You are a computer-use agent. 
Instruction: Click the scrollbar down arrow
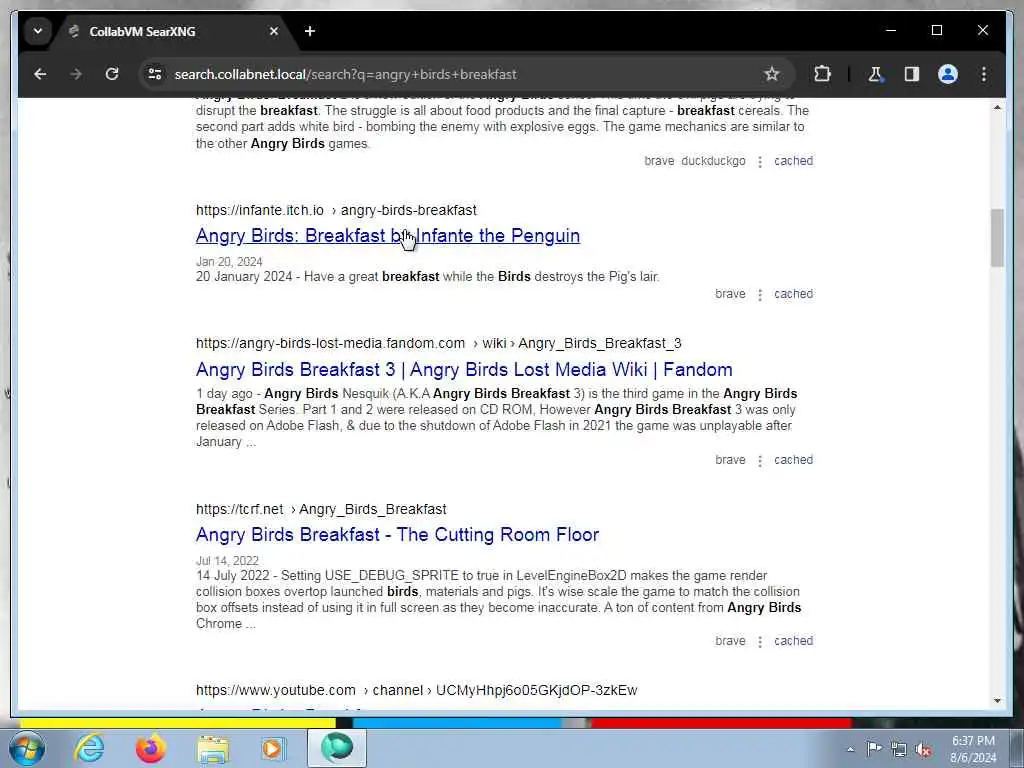(997, 701)
